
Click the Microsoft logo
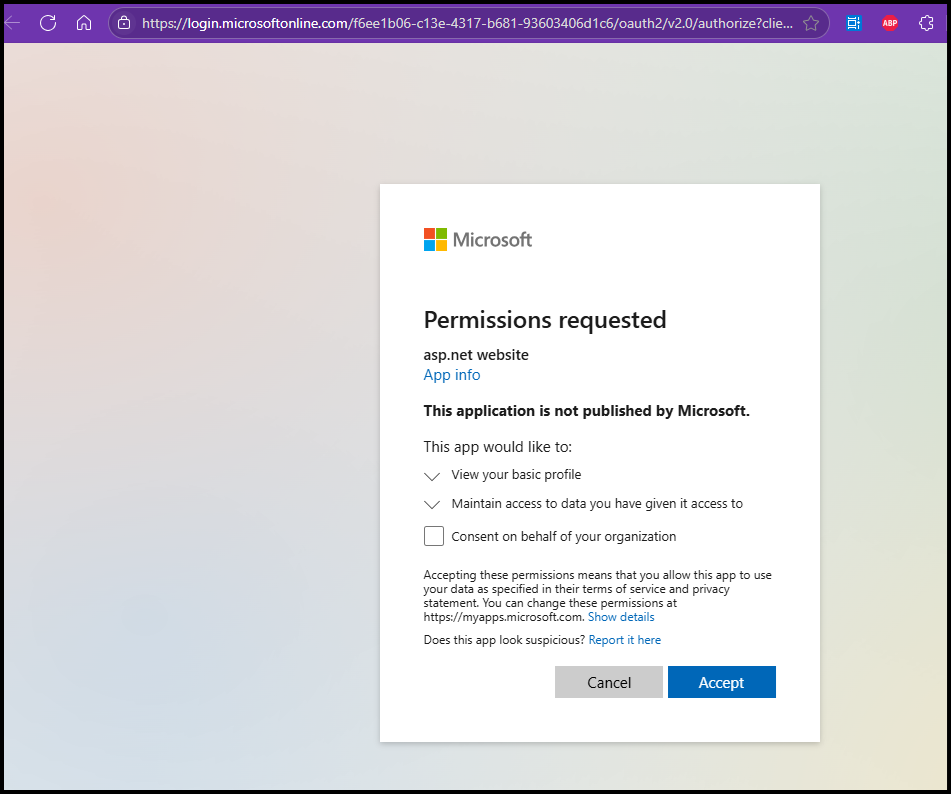click(x=477, y=240)
